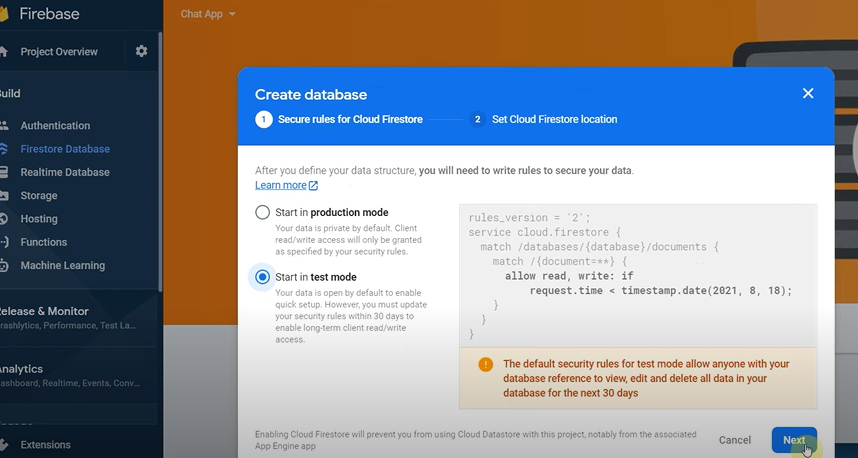Click the Functions icon in sidebar

point(4,242)
